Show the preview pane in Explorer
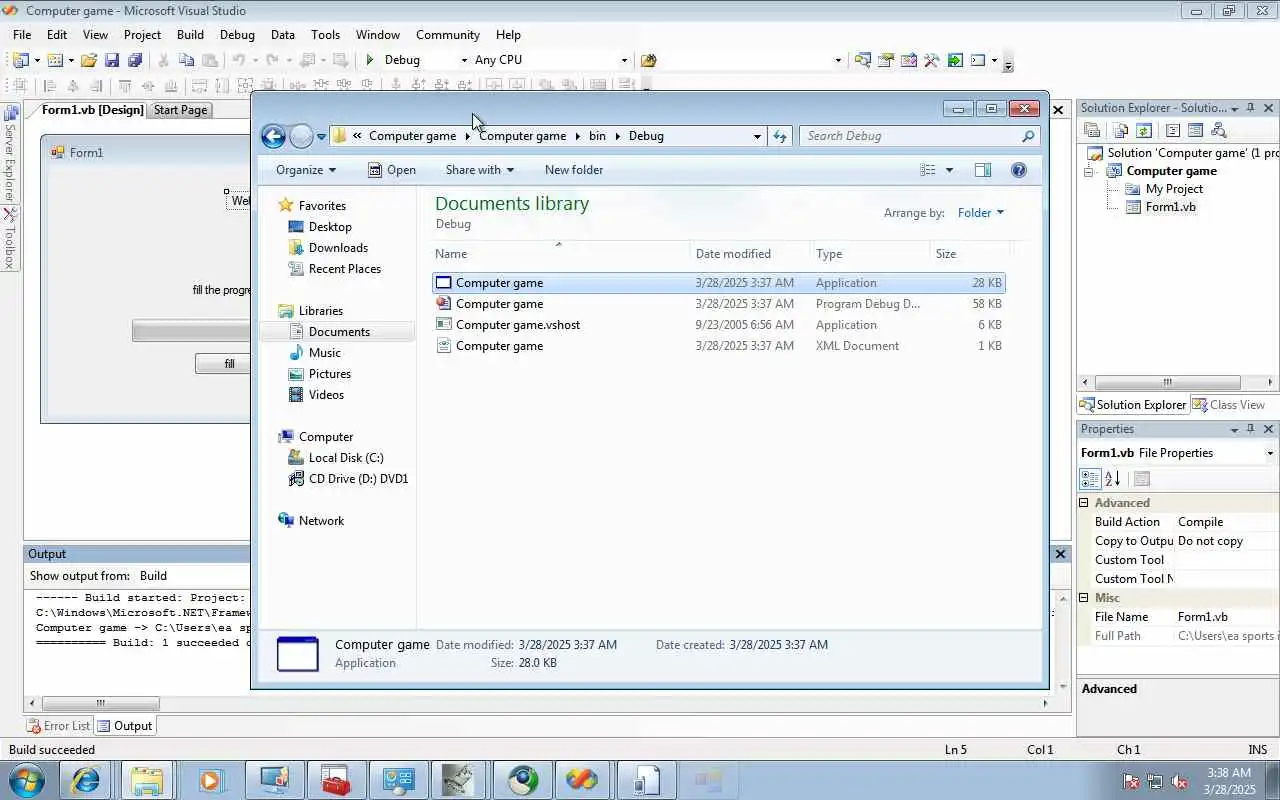Screen dimensions: 1280x800 [983, 170]
